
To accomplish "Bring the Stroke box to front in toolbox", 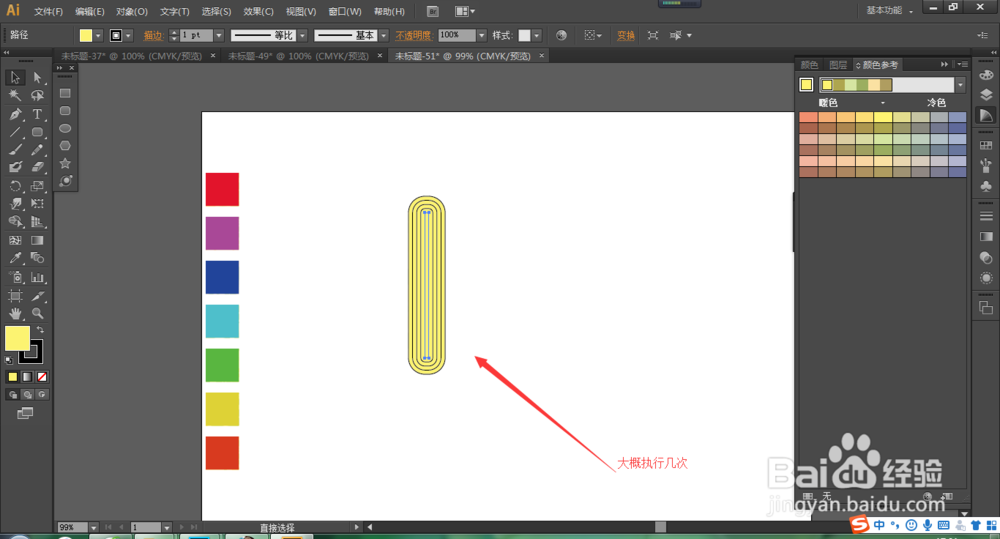I will coord(35,357).
